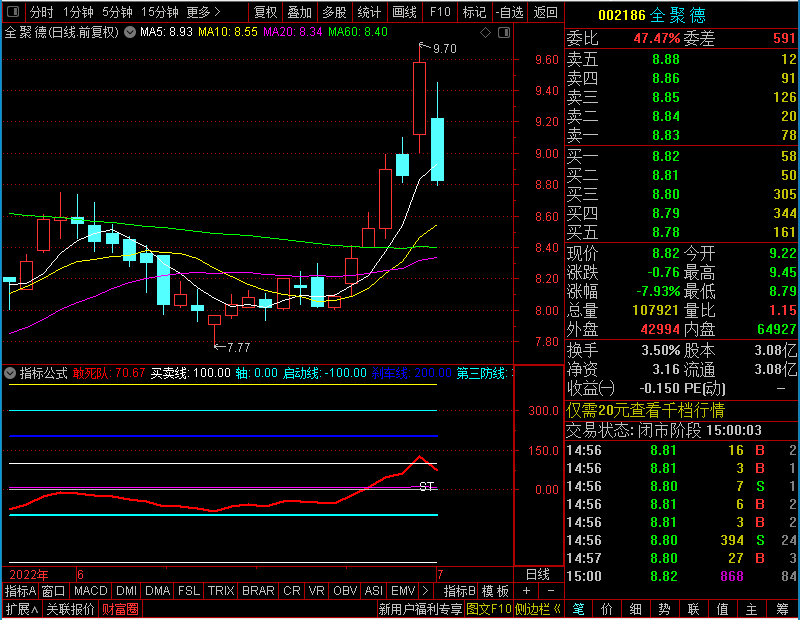Open the 复权 adjustment menu
This screenshot has width=800, height=620.
265,12
